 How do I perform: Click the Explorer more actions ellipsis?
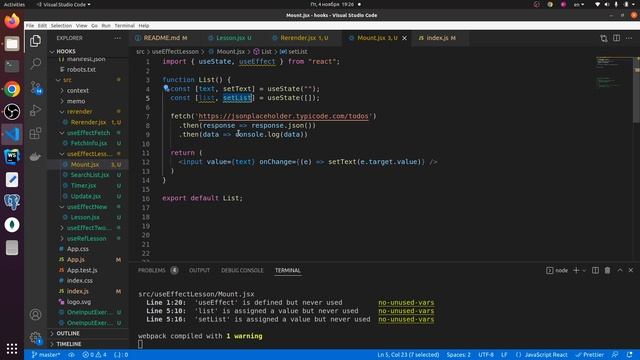coord(118,38)
